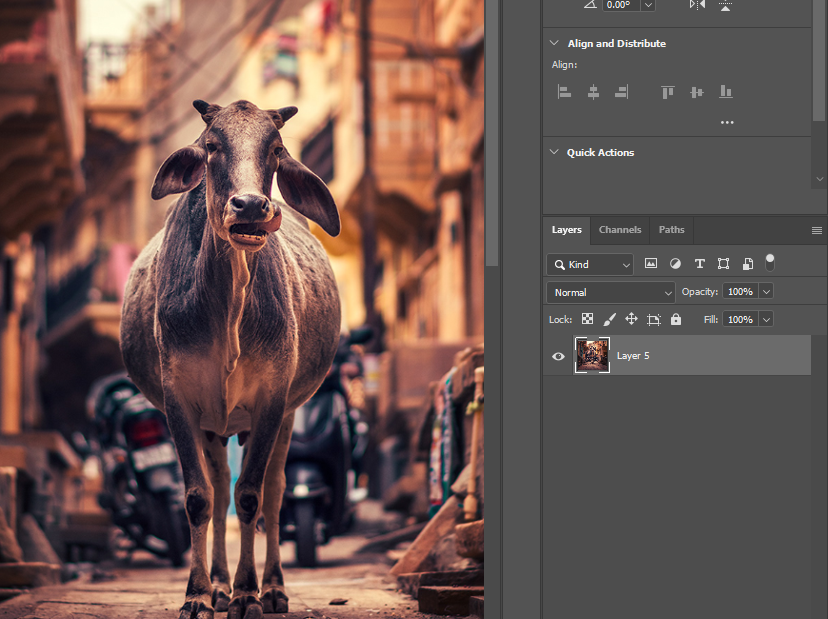The image size is (828, 619).
Task: Toggle lock all for the layer
Action: [x=676, y=319]
